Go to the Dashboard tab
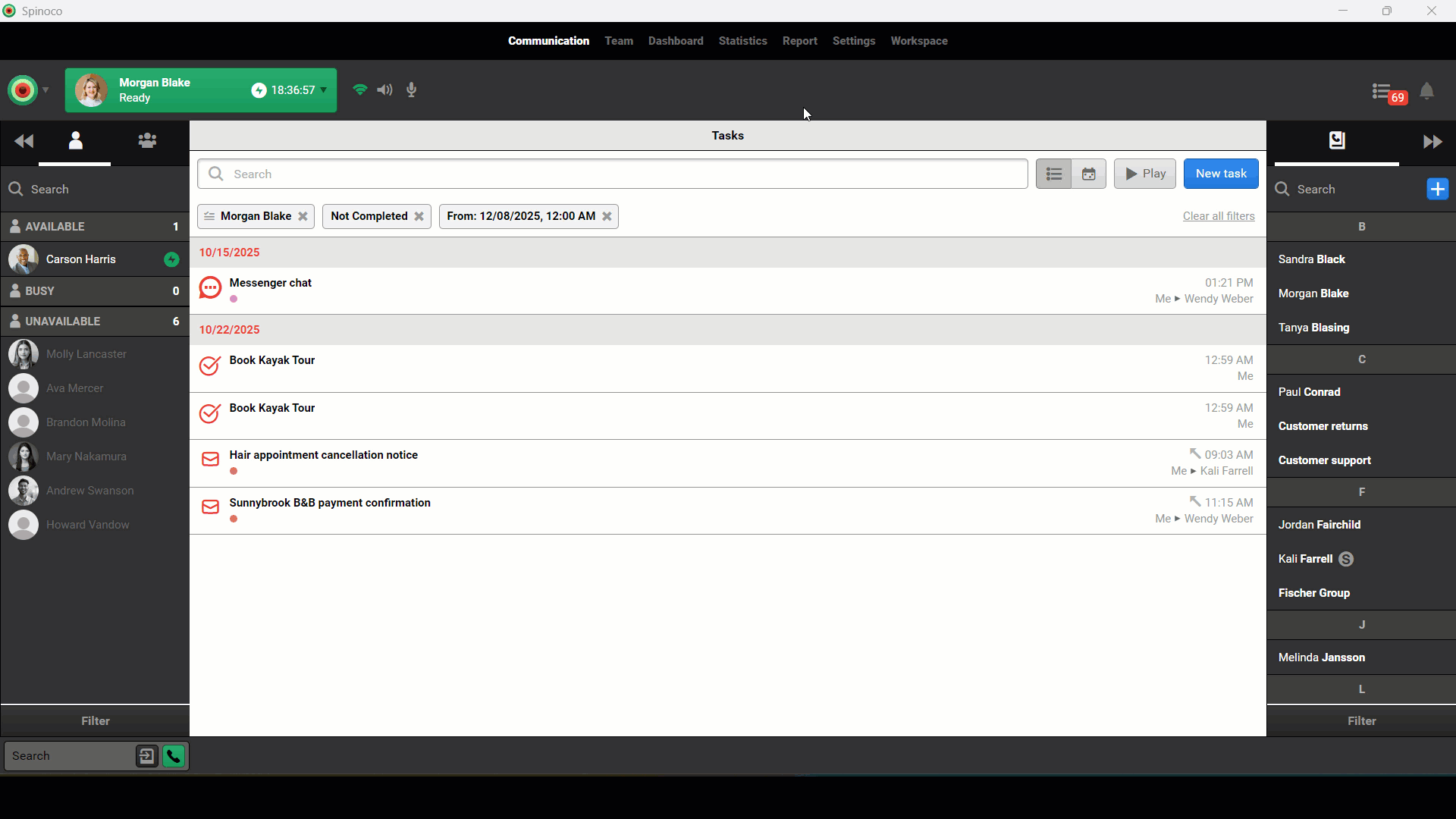 coord(675,41)
